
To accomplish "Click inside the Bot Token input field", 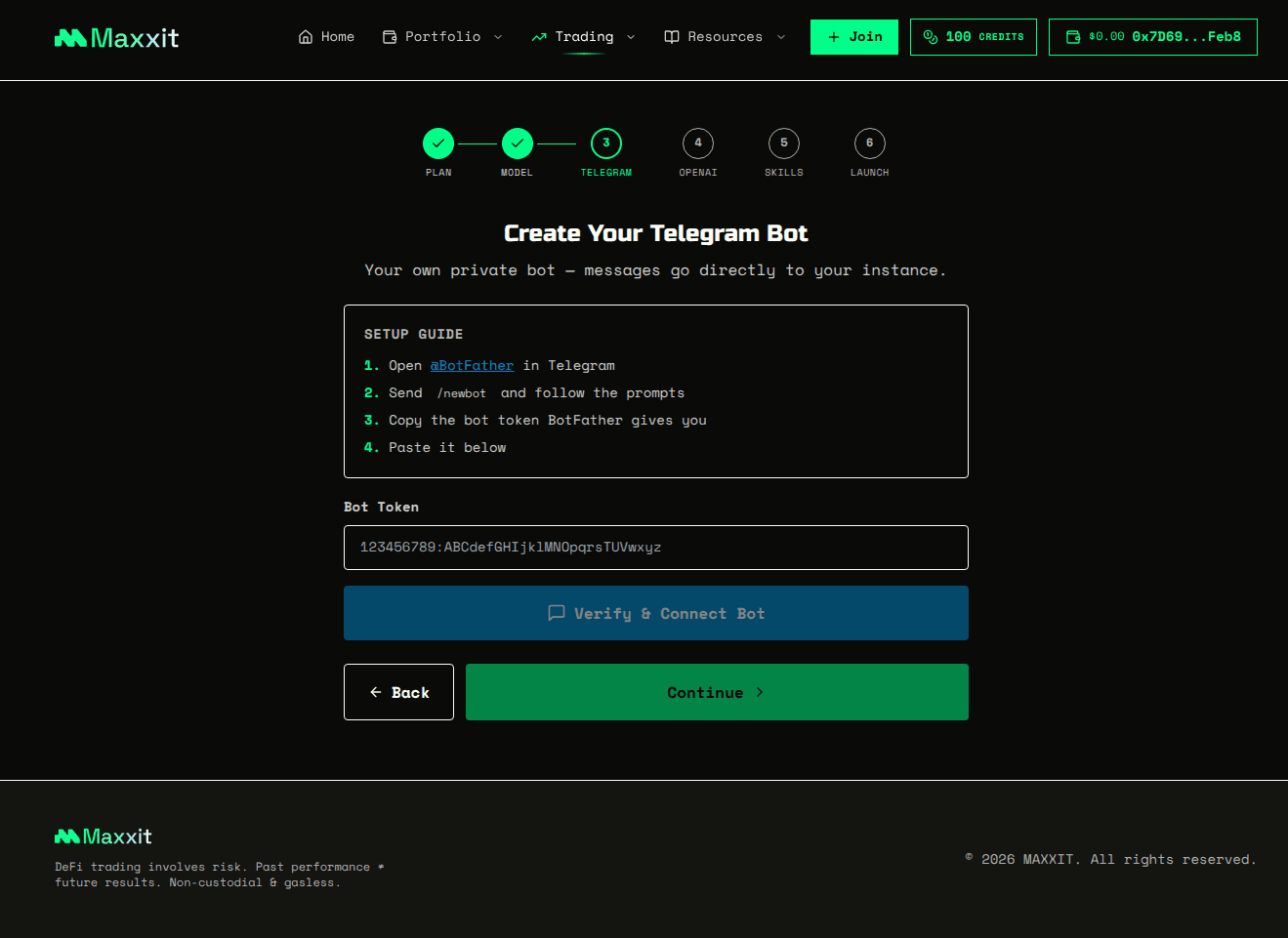I will coord(655,548).
